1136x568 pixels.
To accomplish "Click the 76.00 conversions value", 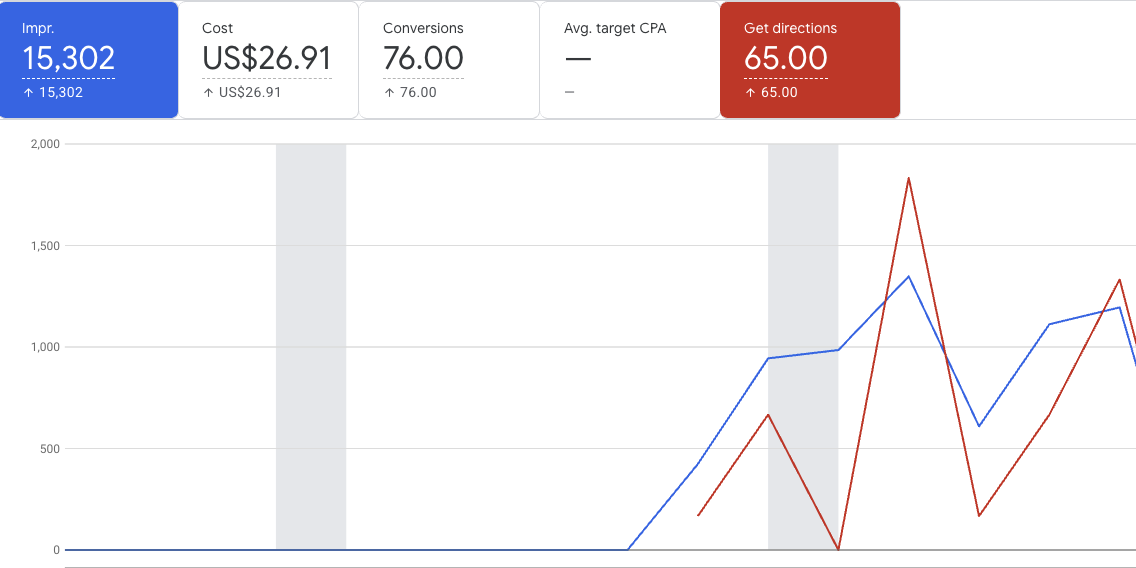I will pos(423,58).
